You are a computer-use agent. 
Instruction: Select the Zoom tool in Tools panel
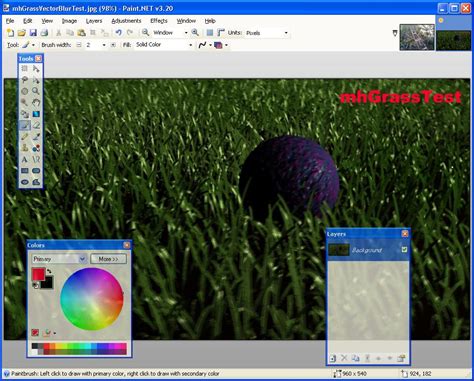coord(36,91)
